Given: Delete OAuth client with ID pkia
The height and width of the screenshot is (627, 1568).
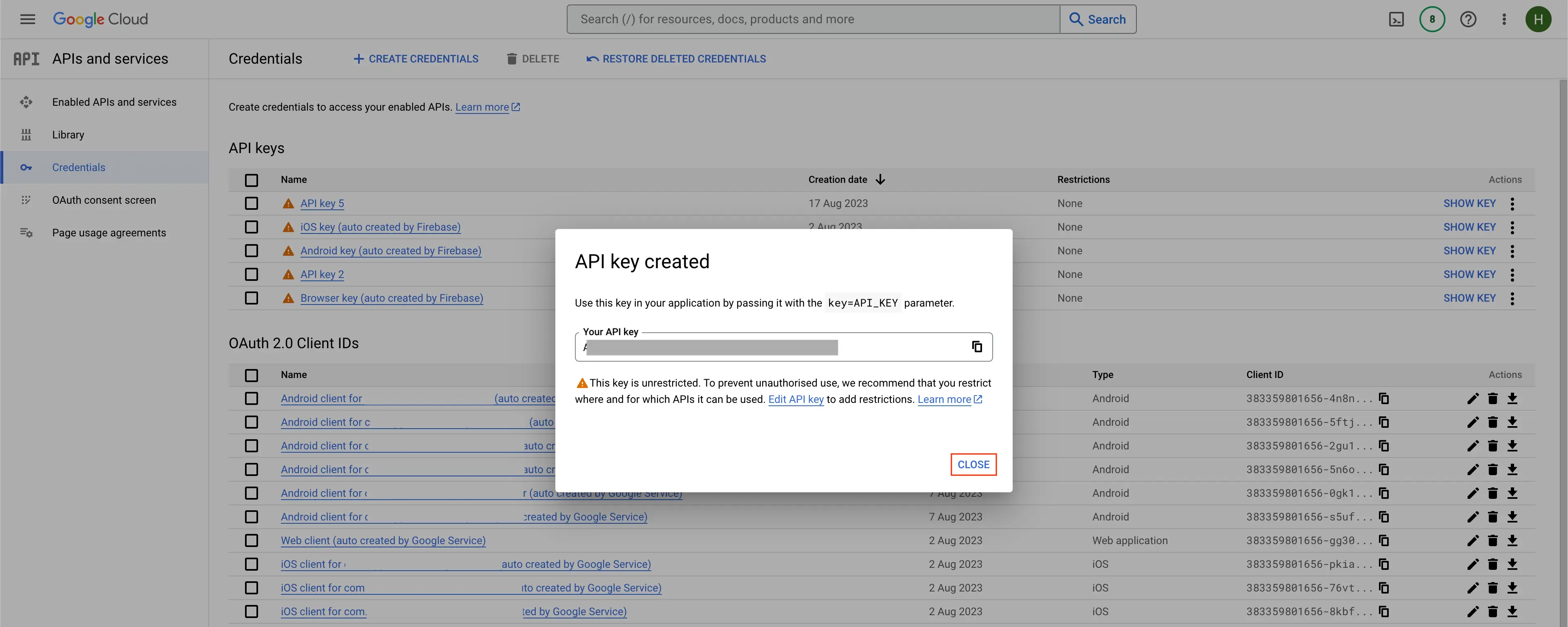Looking at the screenshot, I should (x=1492, y=564).
